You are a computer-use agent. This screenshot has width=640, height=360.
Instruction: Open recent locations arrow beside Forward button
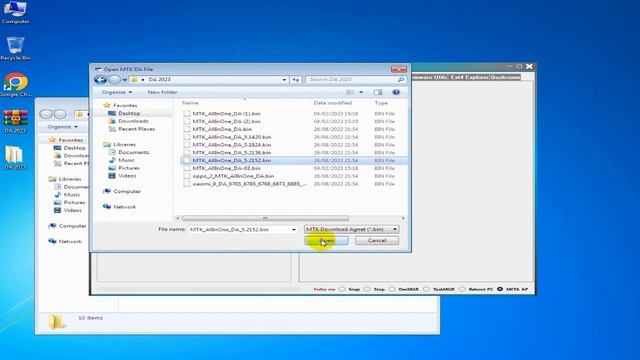125,80
